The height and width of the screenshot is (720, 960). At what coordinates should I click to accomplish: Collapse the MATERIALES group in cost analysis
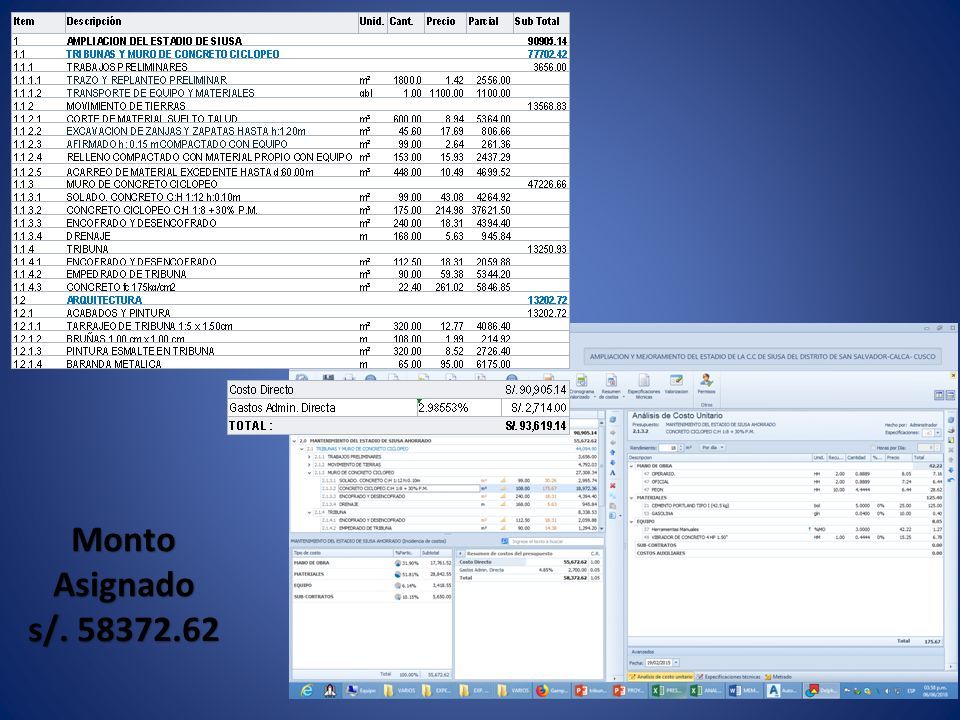(632, 498)
